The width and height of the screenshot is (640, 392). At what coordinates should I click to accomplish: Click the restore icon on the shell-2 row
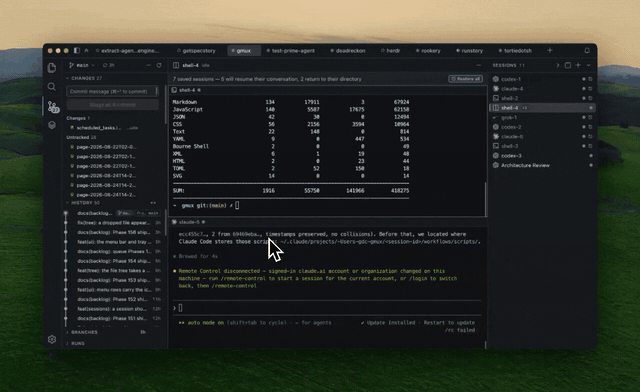tap(590, 98)
